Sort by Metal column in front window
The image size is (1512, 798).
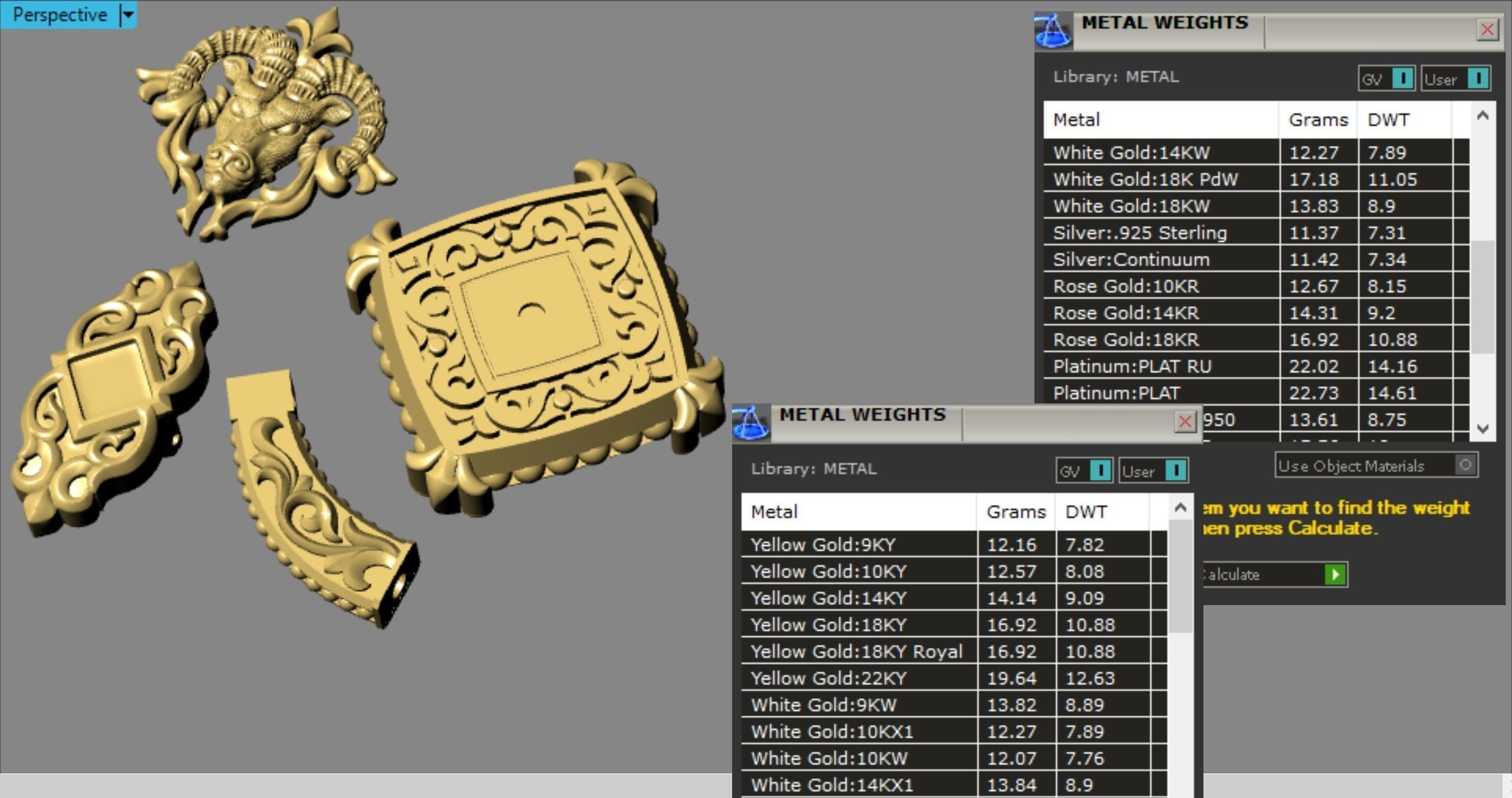pos(858,511)
